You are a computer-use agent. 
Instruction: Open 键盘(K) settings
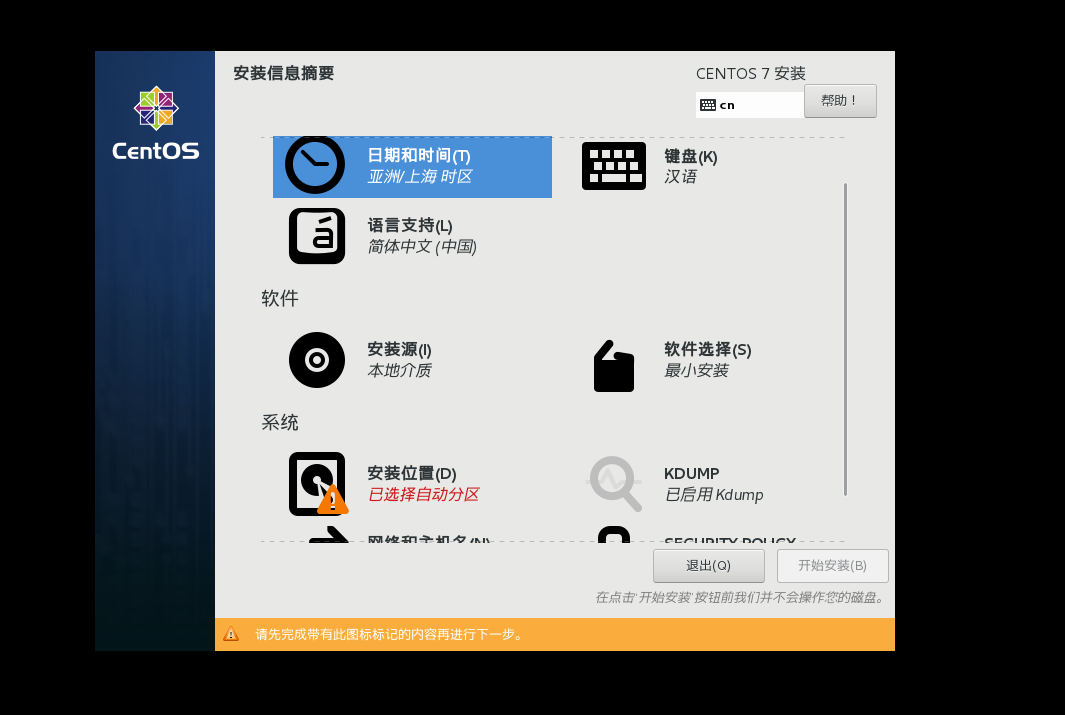pos(691,156)
